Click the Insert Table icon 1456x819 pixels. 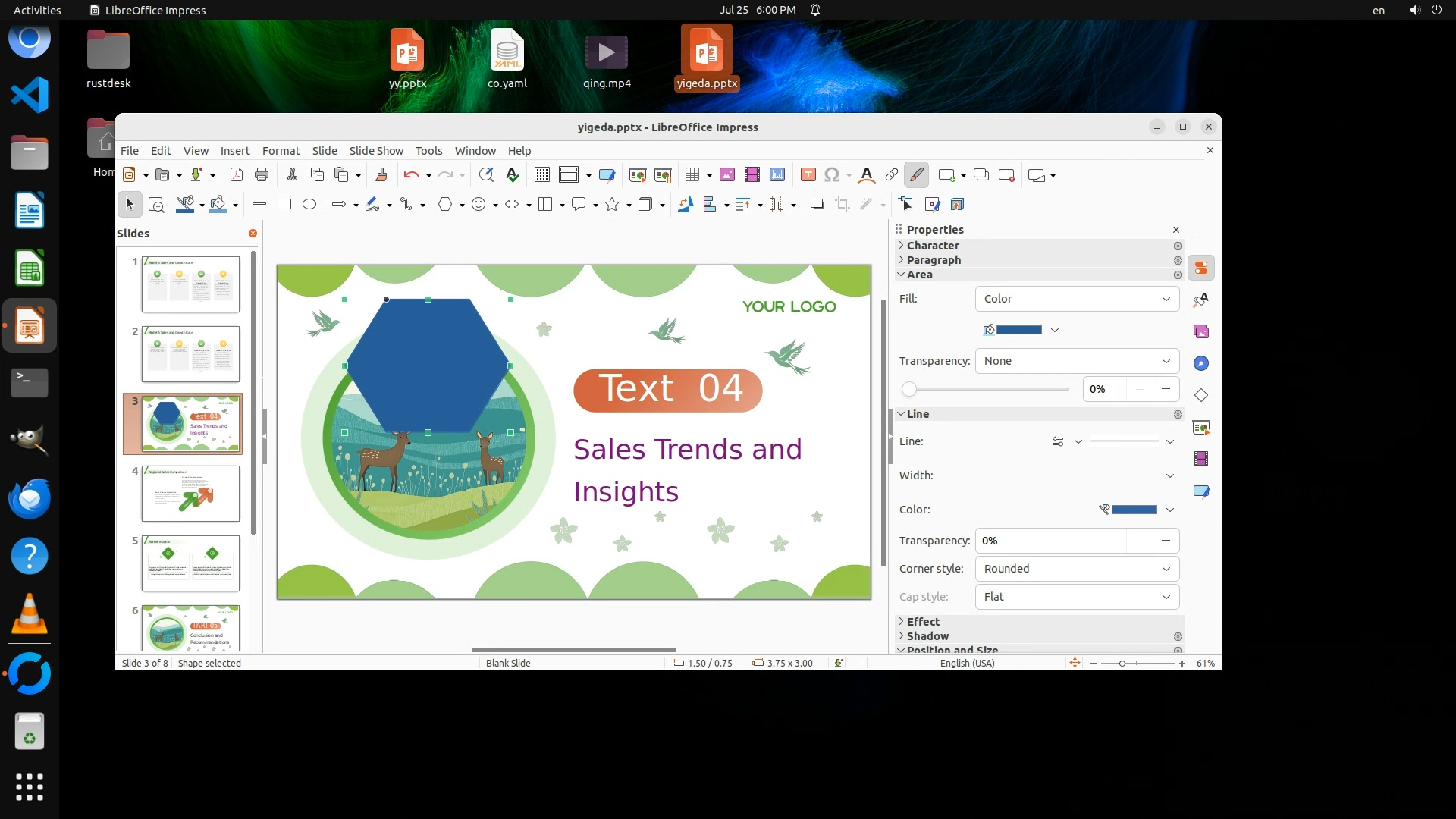tap(692, 175)
